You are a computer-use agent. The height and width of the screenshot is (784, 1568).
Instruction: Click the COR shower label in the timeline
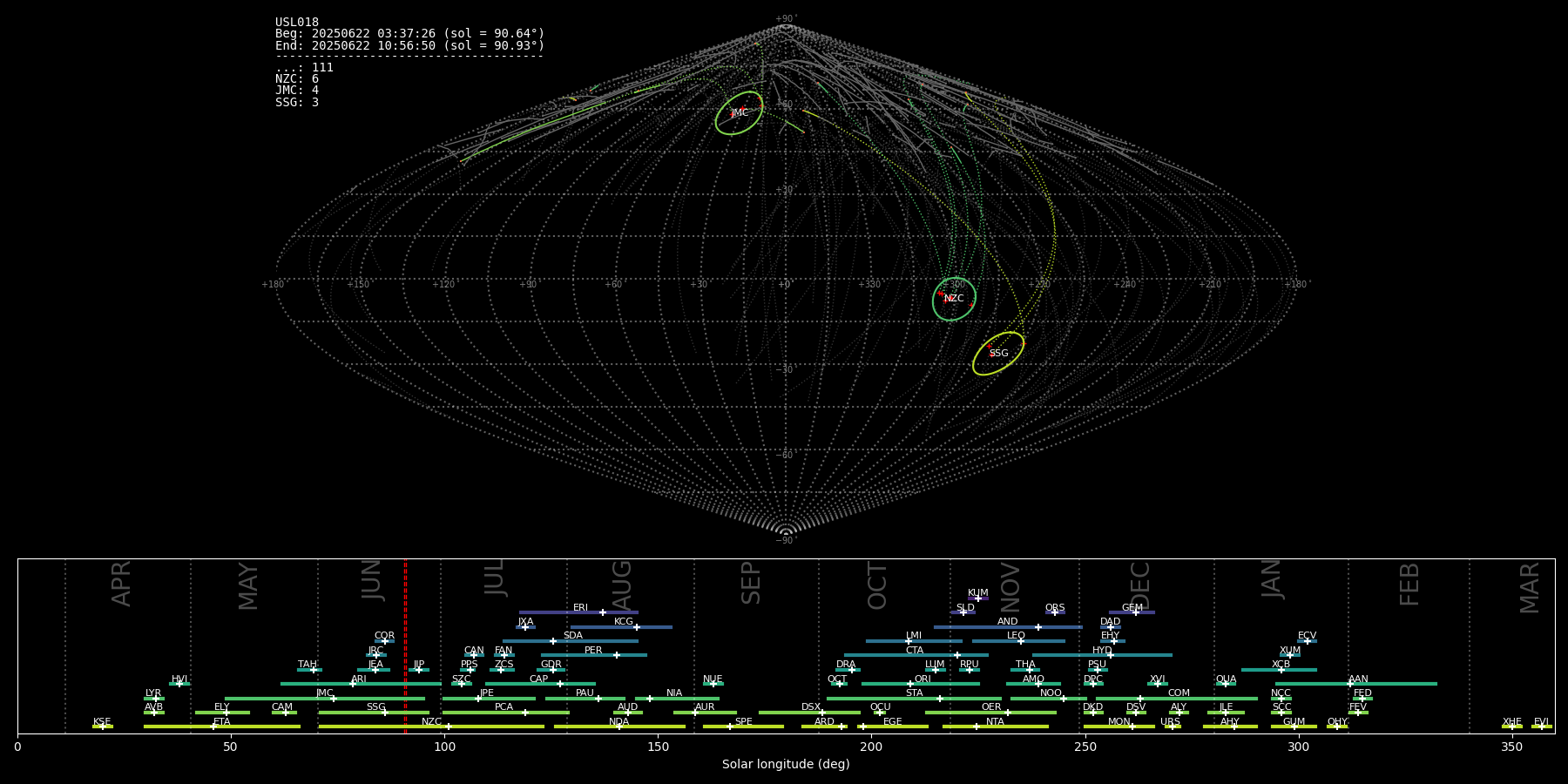pyautogui.click(x=384, y=636)
